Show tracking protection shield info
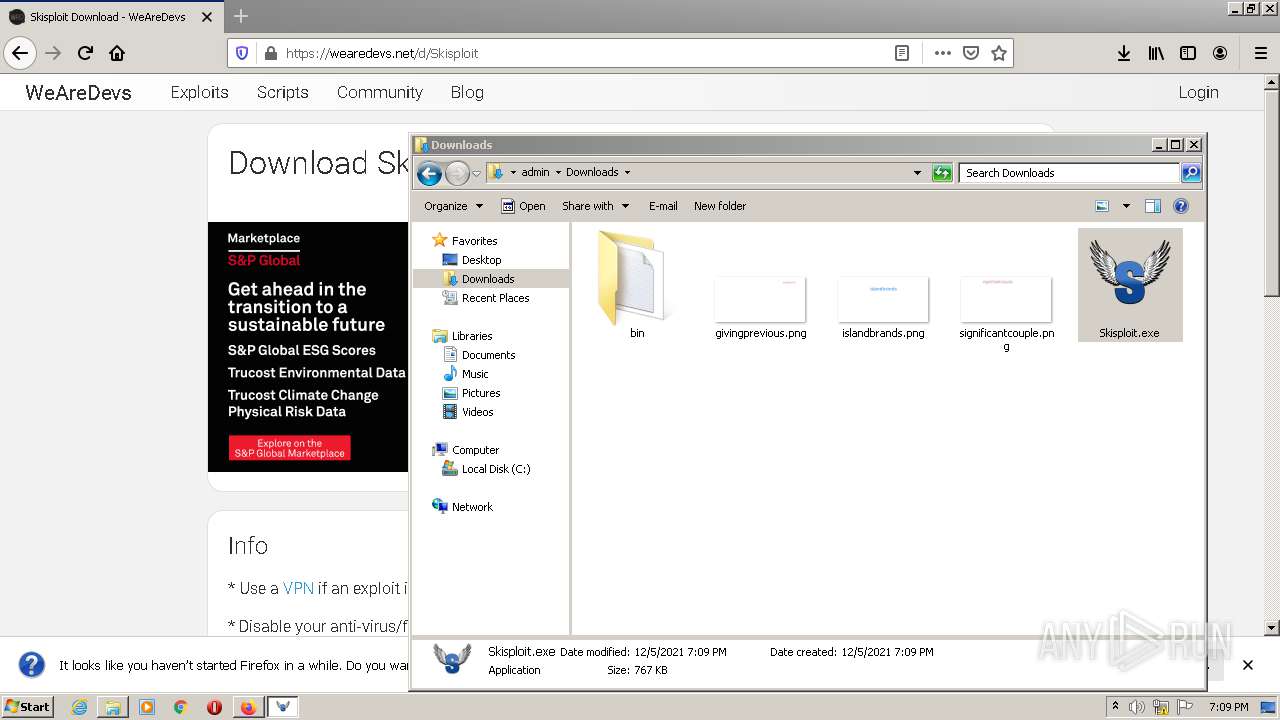Viewport: 1280px width, 720px height. (242, 53)
